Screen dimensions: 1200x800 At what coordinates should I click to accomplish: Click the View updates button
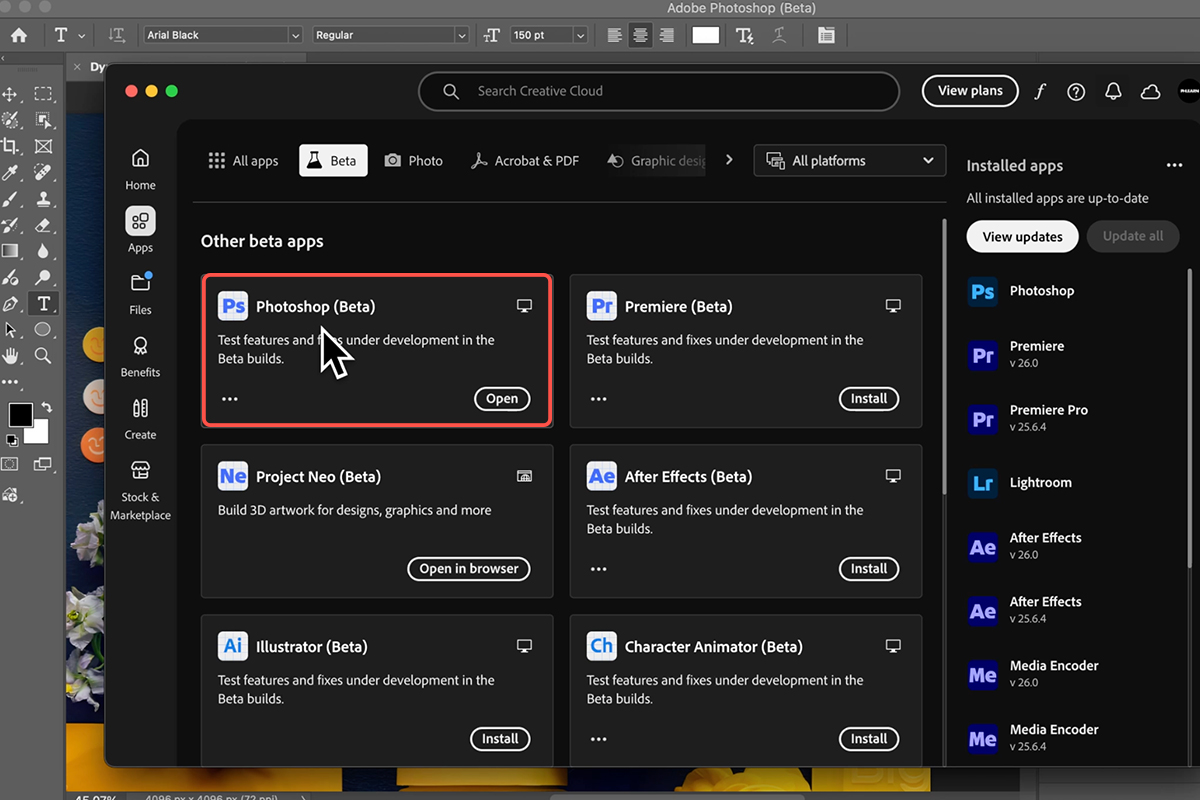click(1021, 237)
